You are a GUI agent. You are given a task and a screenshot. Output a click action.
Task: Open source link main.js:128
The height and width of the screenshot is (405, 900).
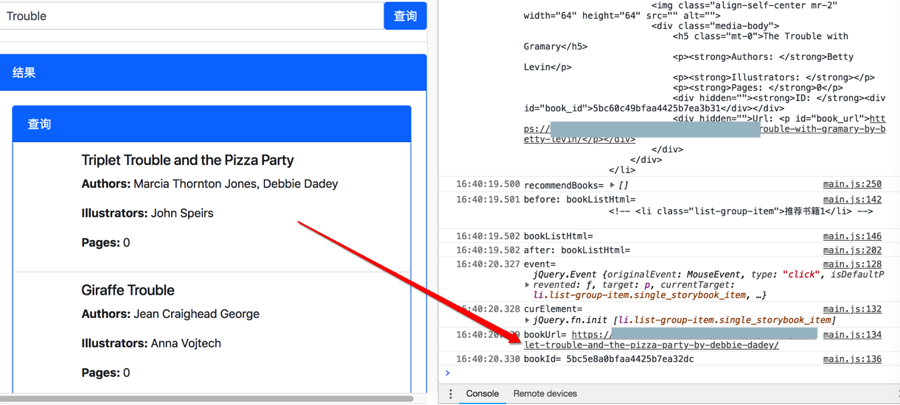pos(852,264)
